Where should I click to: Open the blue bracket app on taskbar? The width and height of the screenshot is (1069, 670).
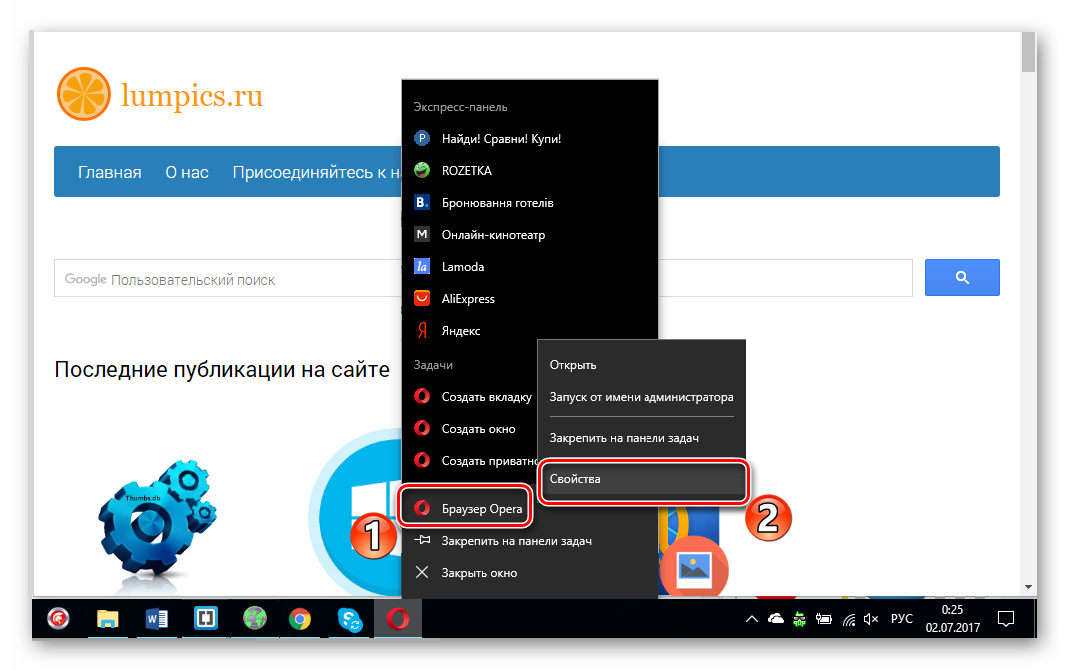point(206,619)
